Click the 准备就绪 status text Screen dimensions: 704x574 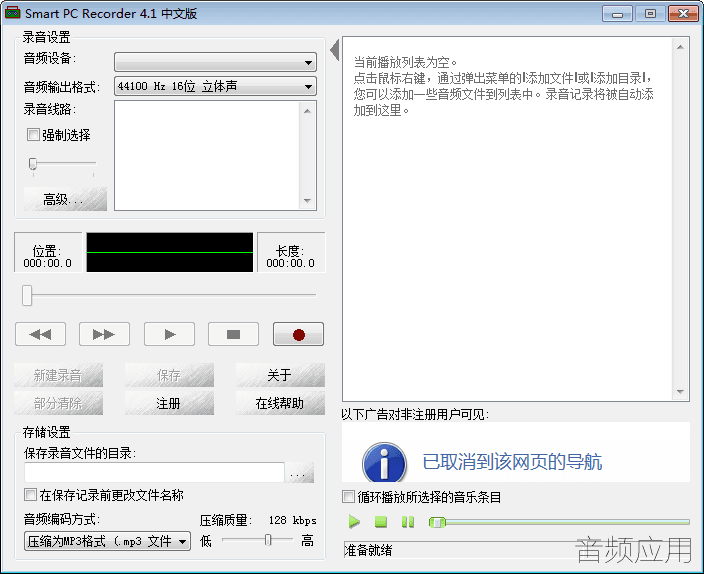coord(368,550)
